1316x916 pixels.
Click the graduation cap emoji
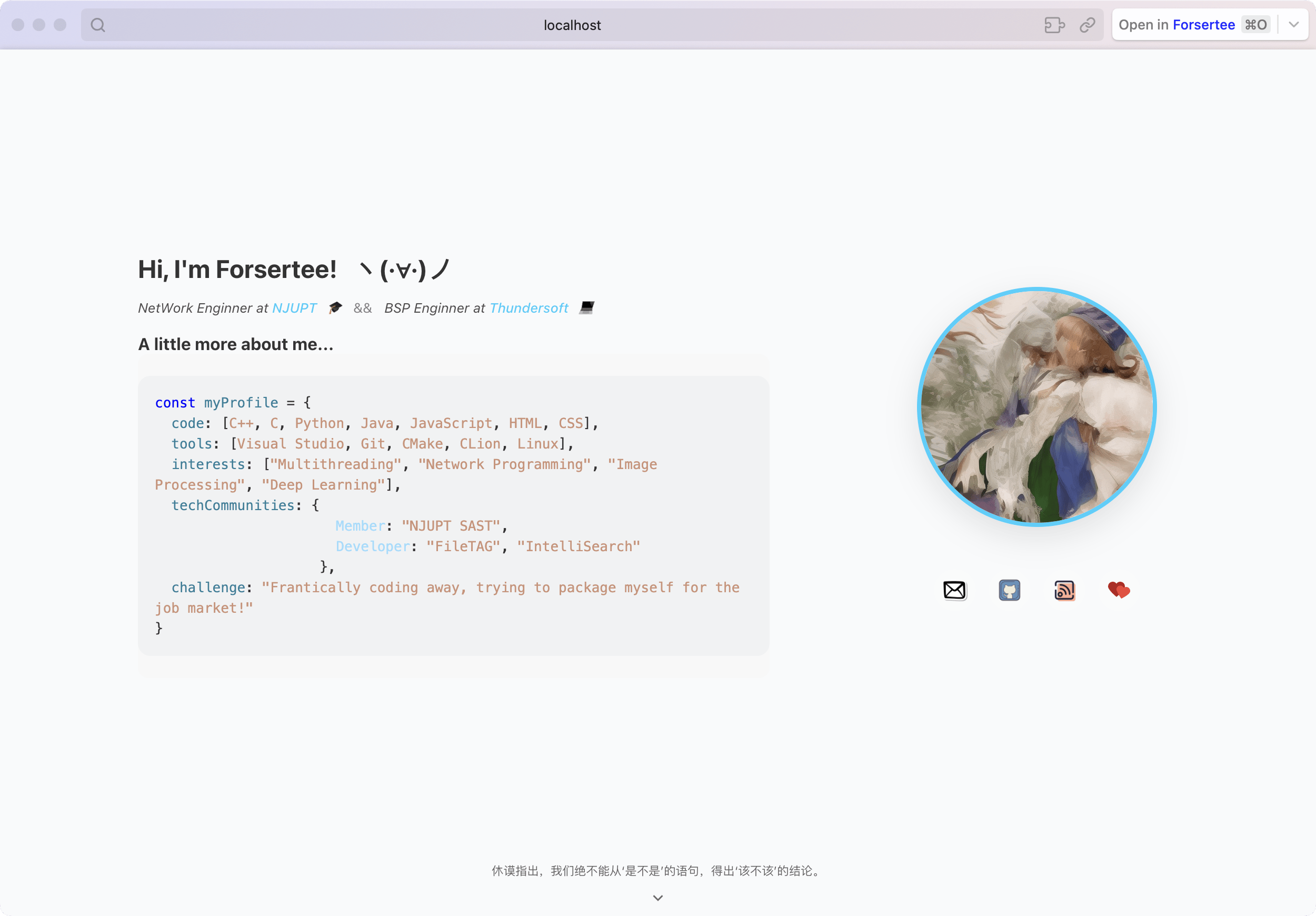click(335, 308)
